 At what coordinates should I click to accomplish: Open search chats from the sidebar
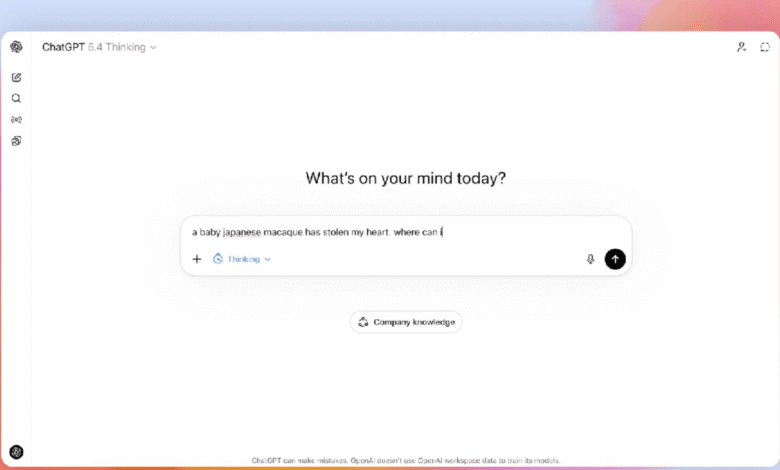[x=16, y=98]
